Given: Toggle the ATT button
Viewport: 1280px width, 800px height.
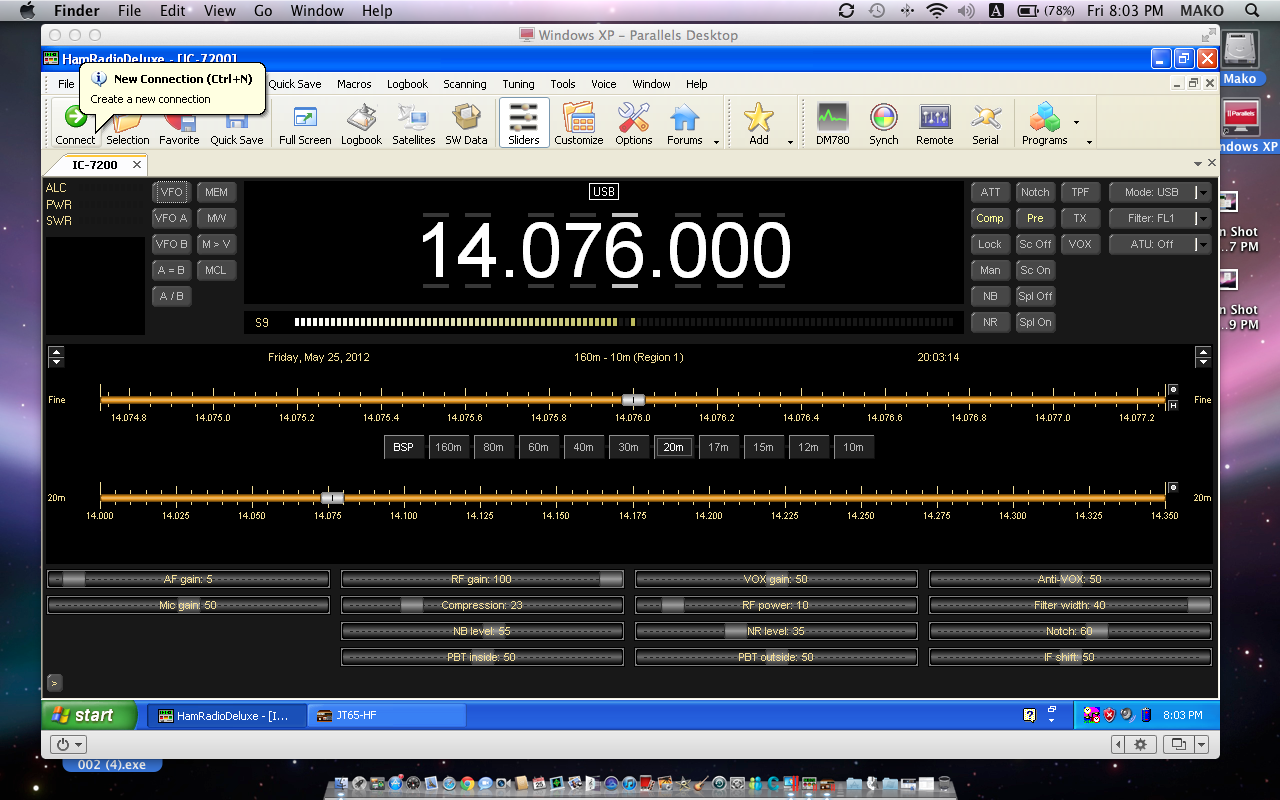Looking at the screenshot, I should (x=990, y=192).
